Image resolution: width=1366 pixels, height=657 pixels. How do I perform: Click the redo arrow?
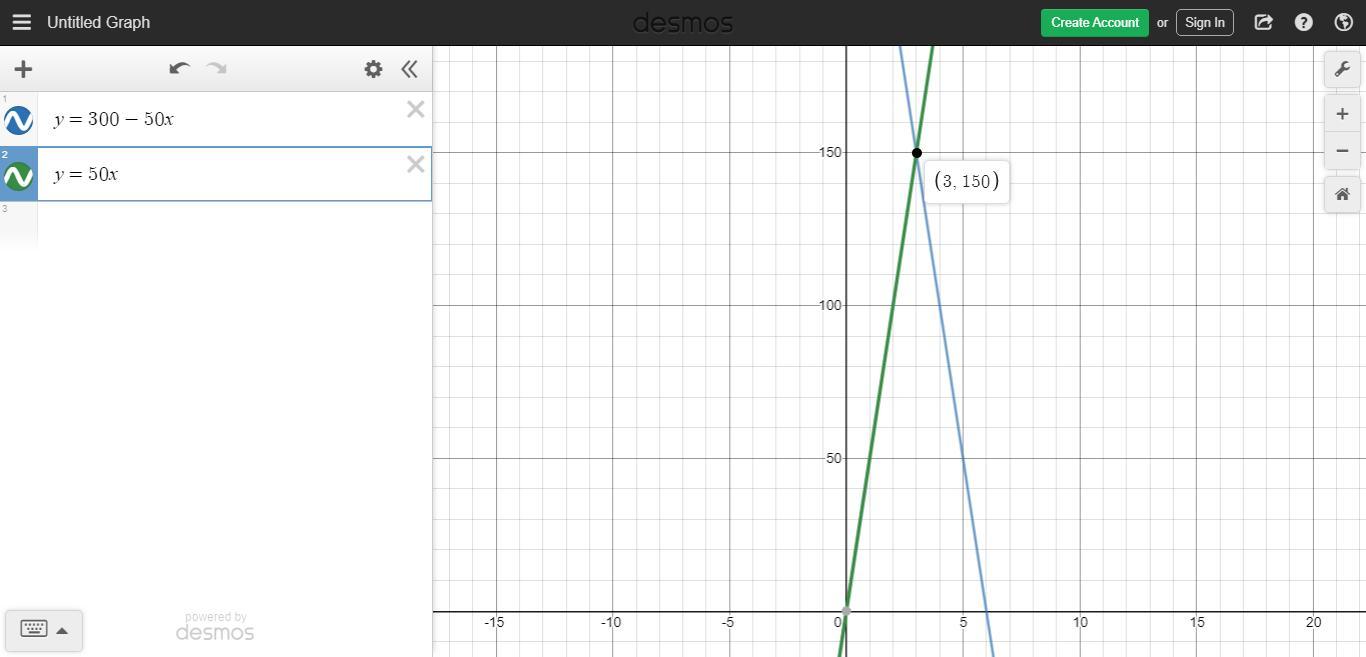[216, 69]
